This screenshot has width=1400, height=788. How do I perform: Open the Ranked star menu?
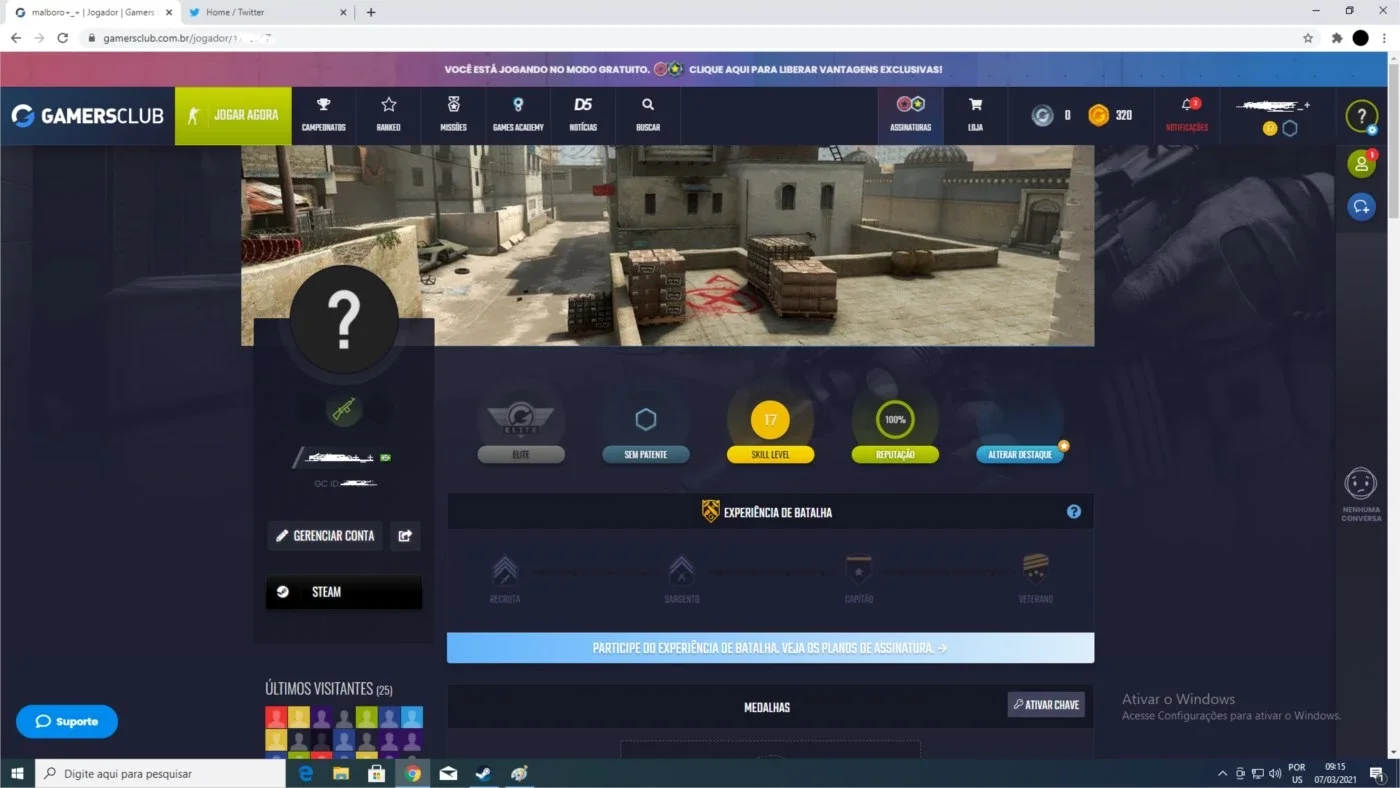(388, 115)
